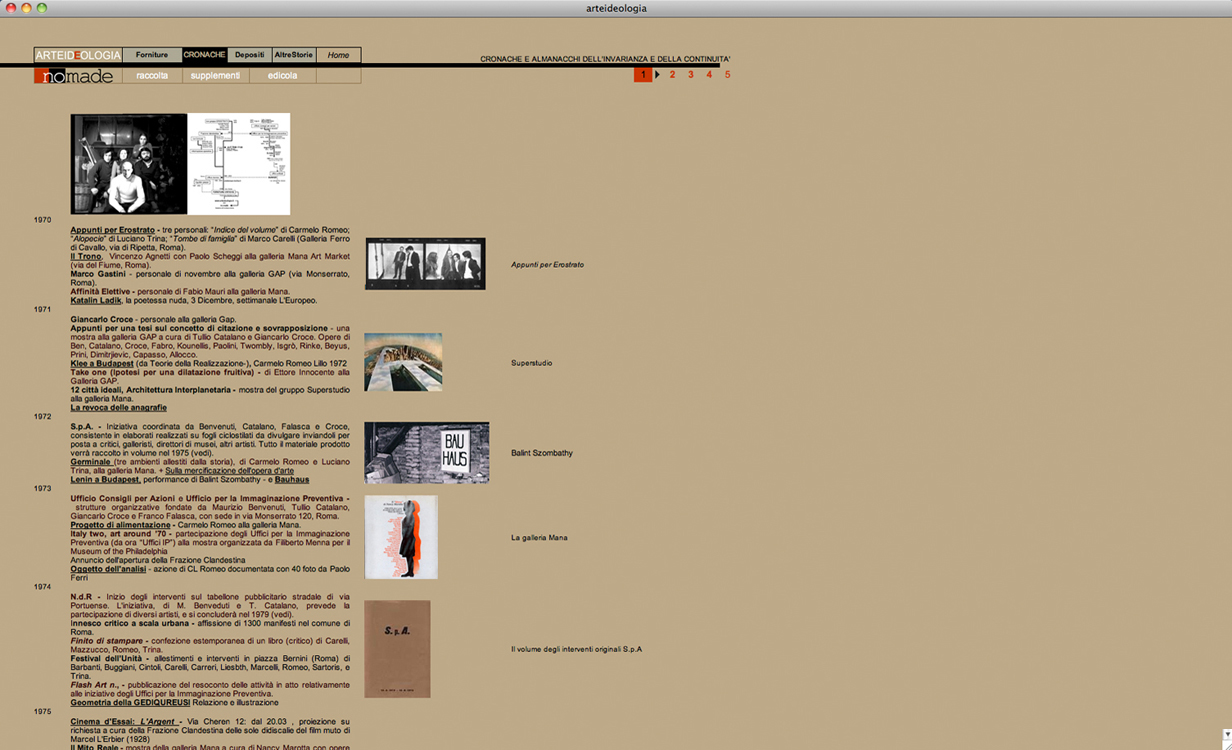This screenshot has width=1232, height=750.
Task: Click the 'Affinità Elettive' entry heading
Action: tap(100, 291)
